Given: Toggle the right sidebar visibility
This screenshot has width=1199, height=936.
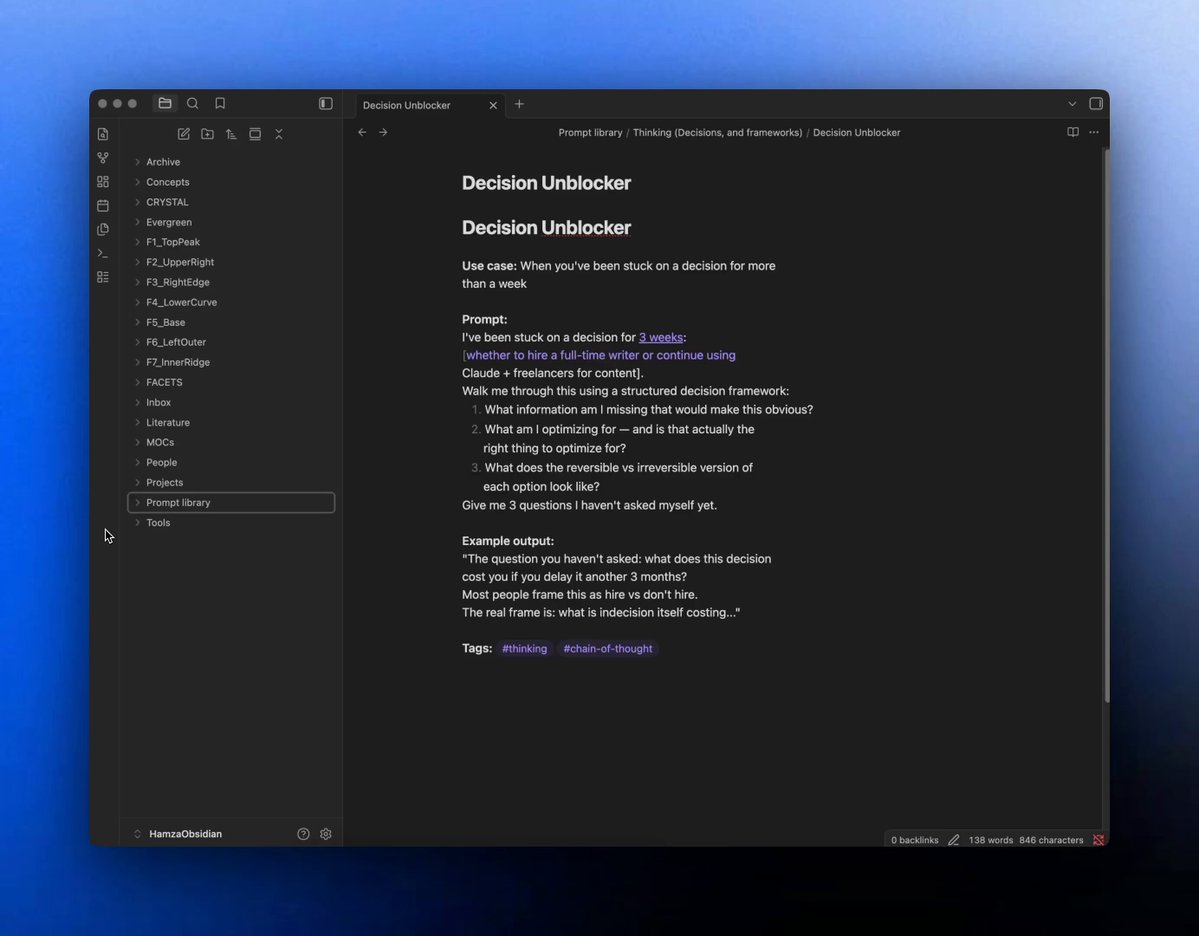Looking at the screenshot, I should pyautogui.click(x=1096, y=103).
